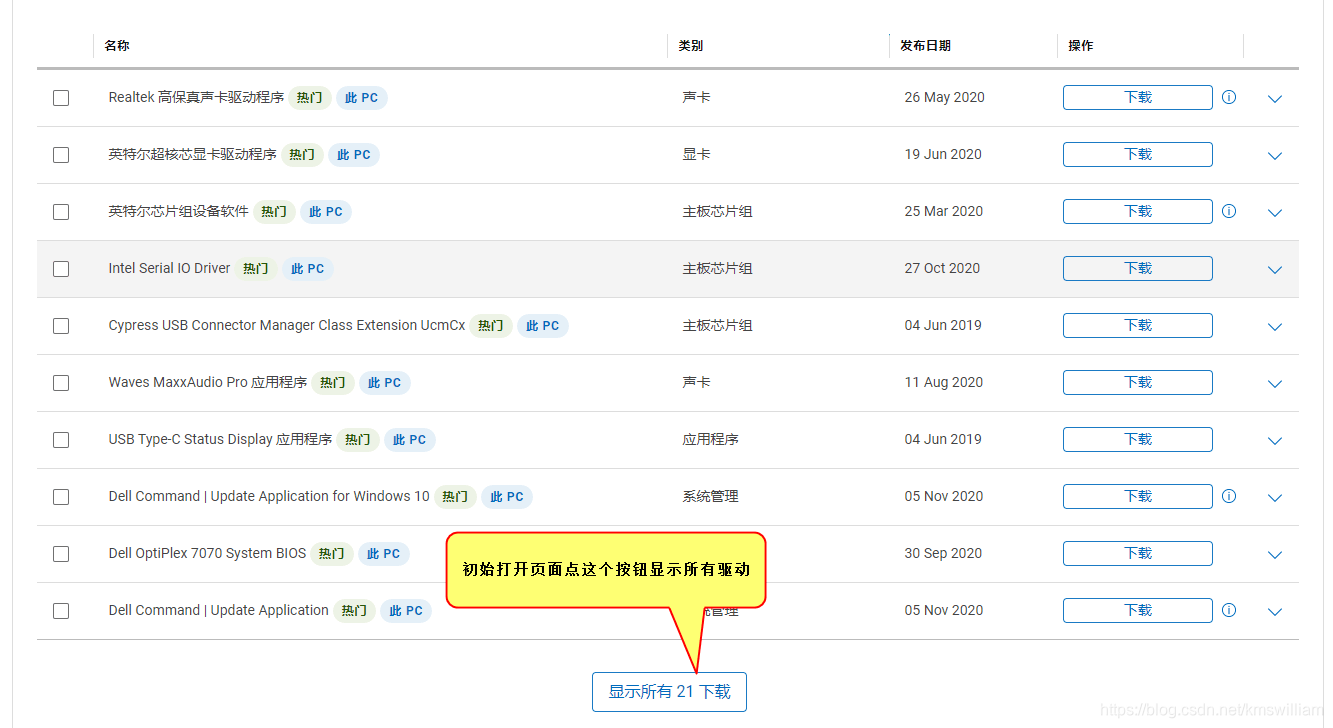Screen dimensions: 1333x728
Task: Tick USB Type-C Status Display checkbox
Action: (61, 440)
